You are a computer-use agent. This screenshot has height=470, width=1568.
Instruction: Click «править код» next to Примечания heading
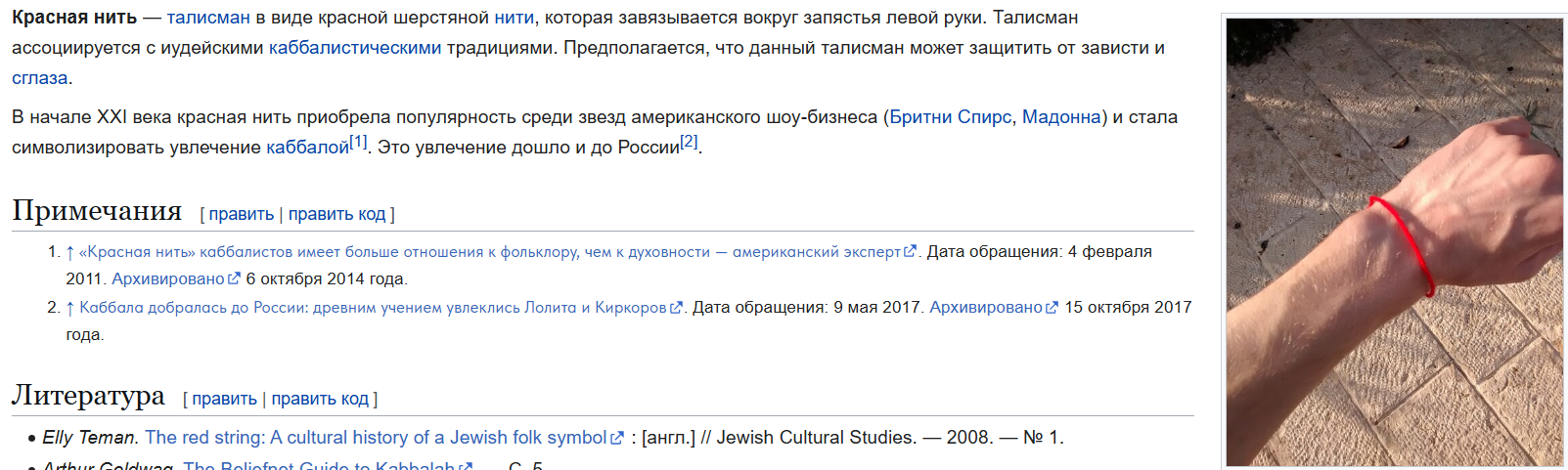pyautogui.click(x=336, y=214)
